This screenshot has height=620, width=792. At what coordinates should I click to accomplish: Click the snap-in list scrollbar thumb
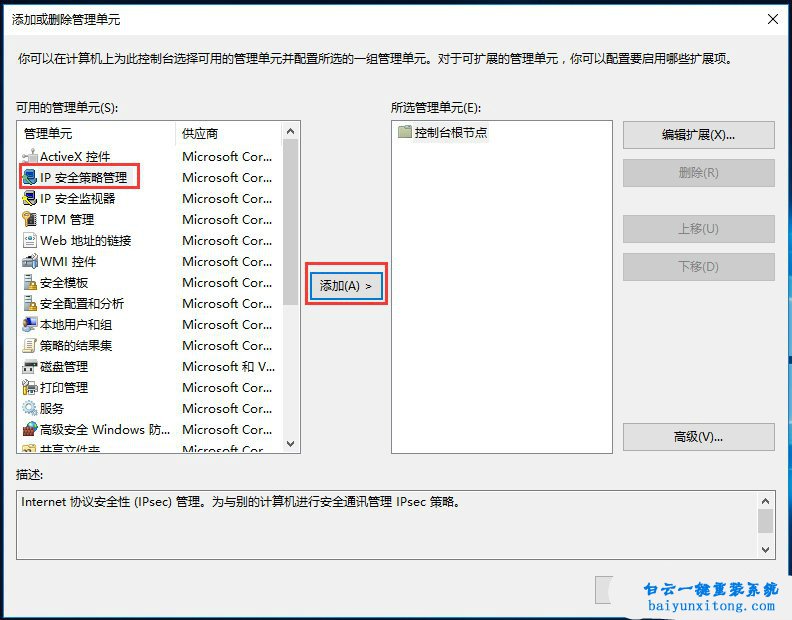pyautogui.click(x=290, y=222)
